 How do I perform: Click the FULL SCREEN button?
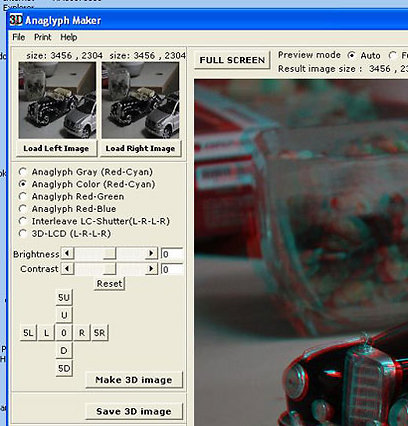(x=232, y=60)
